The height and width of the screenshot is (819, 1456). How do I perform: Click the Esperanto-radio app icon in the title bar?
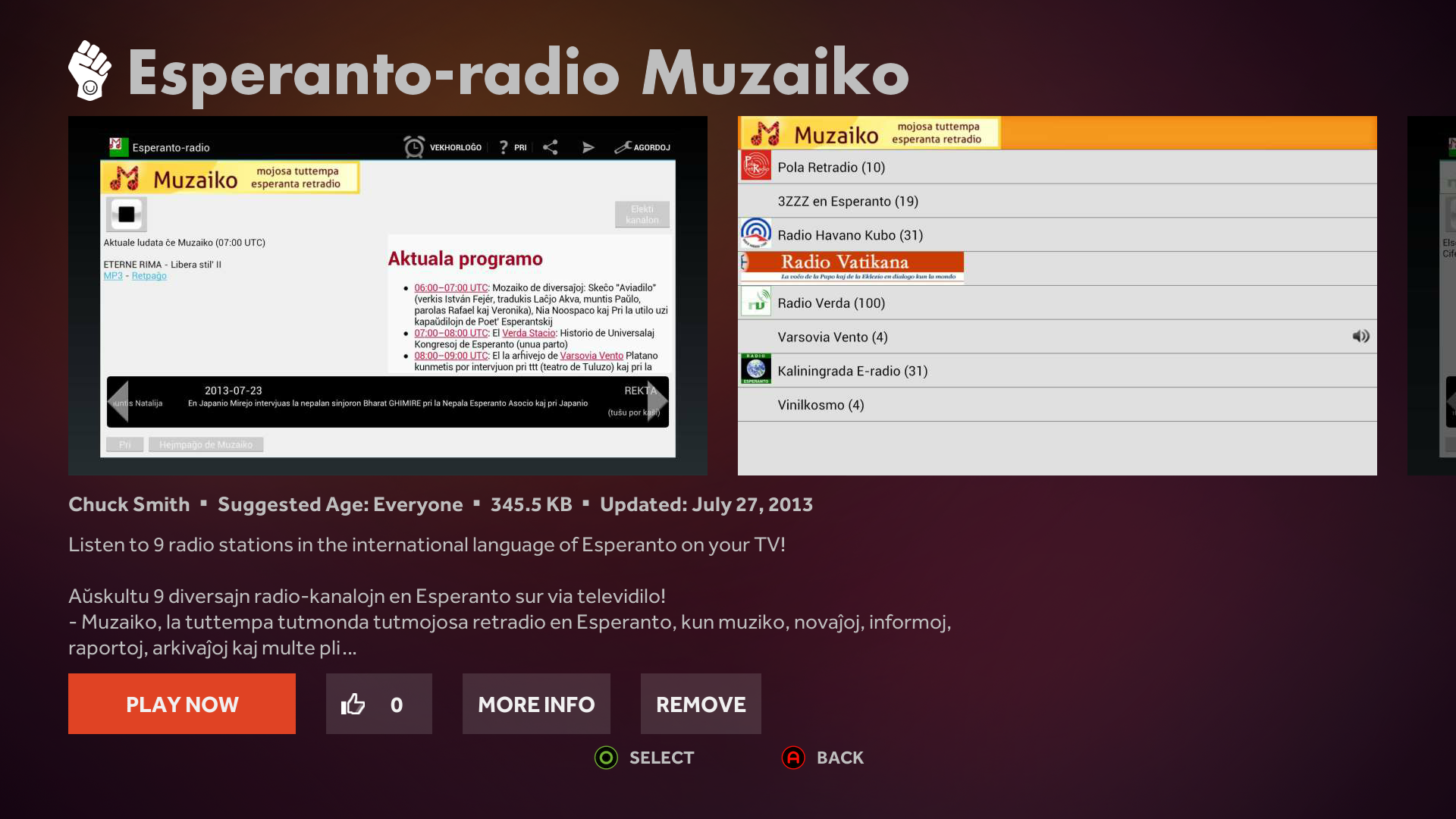tap(118, 146)
